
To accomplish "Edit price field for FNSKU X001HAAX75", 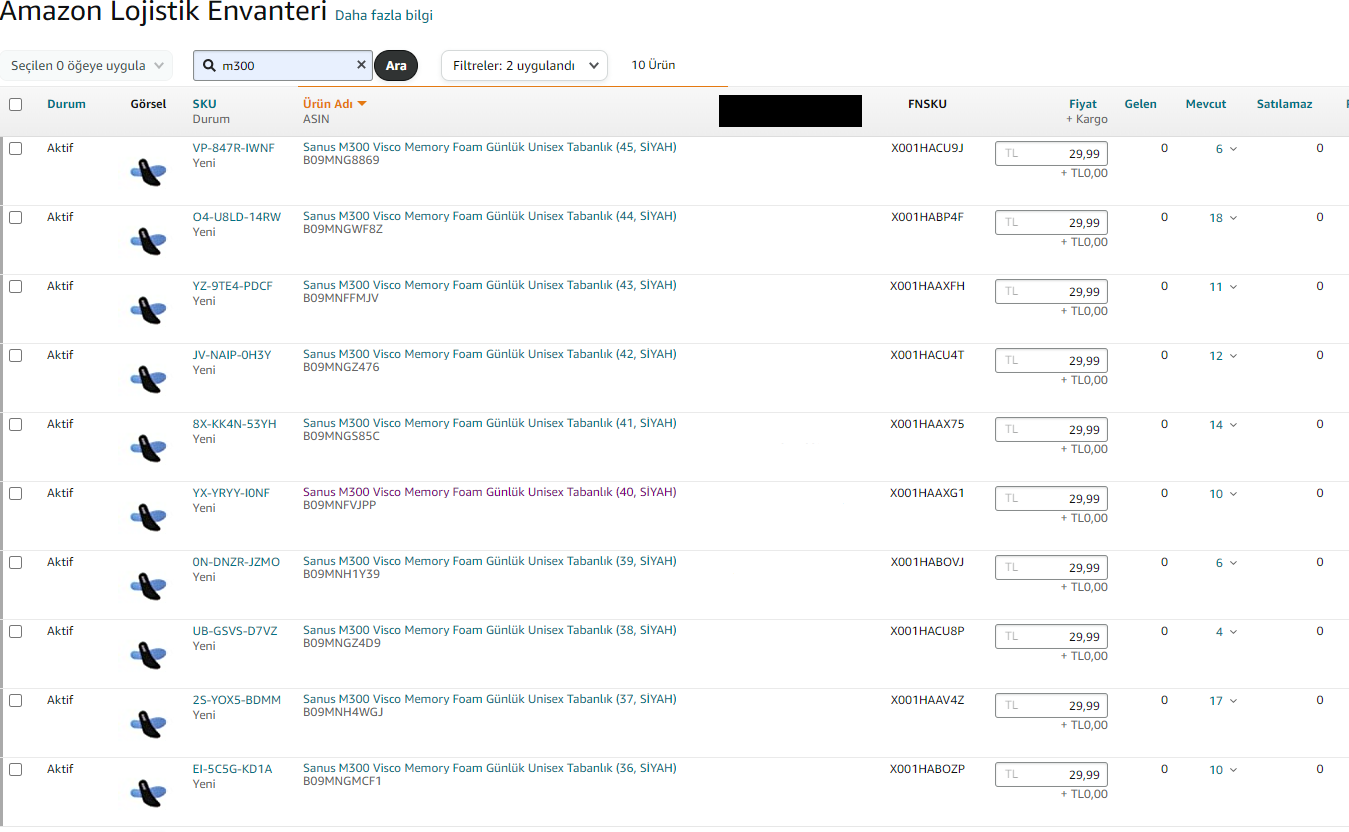I will 1051,430.
